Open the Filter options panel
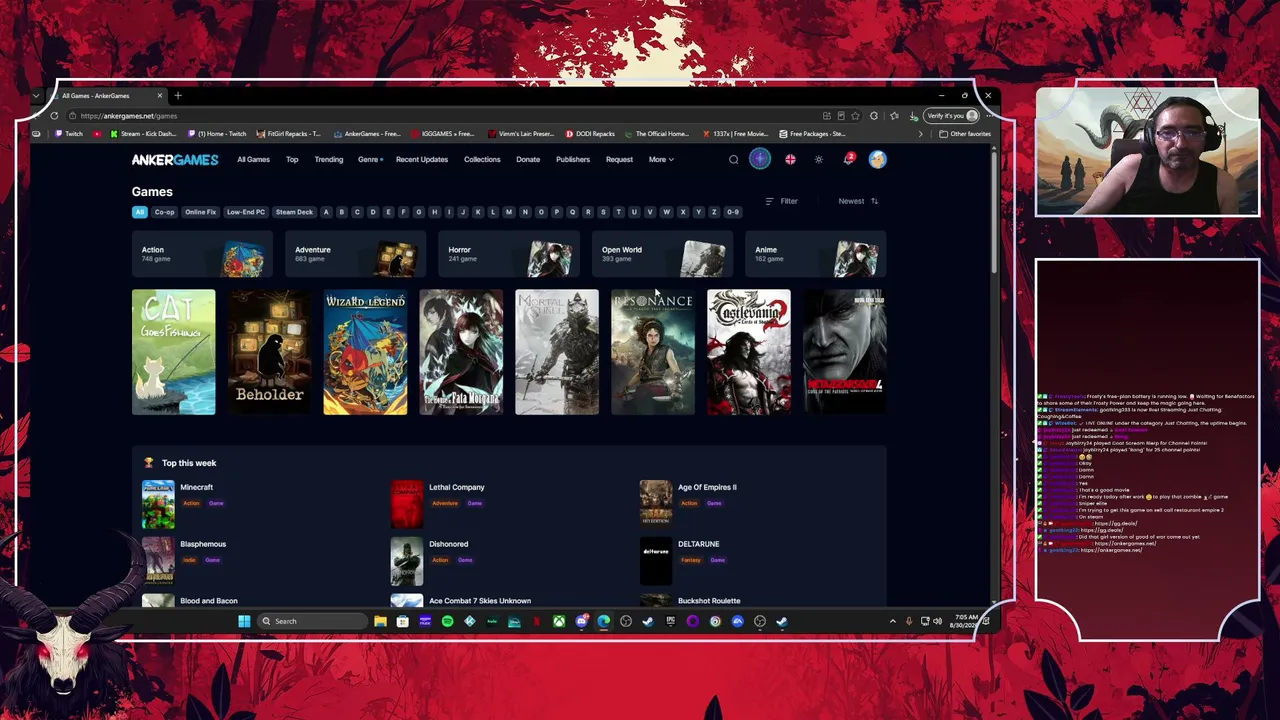 pyautogui.click(x=781, y=201)
